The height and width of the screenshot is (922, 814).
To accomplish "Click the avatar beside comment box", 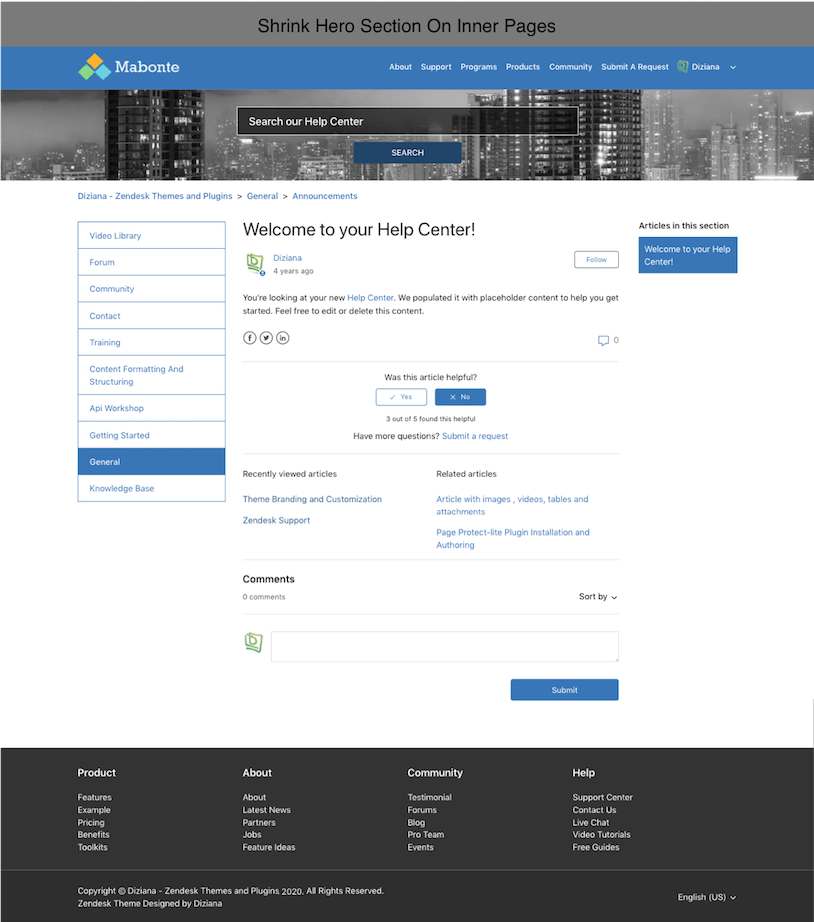I will (x=254, y=642).
